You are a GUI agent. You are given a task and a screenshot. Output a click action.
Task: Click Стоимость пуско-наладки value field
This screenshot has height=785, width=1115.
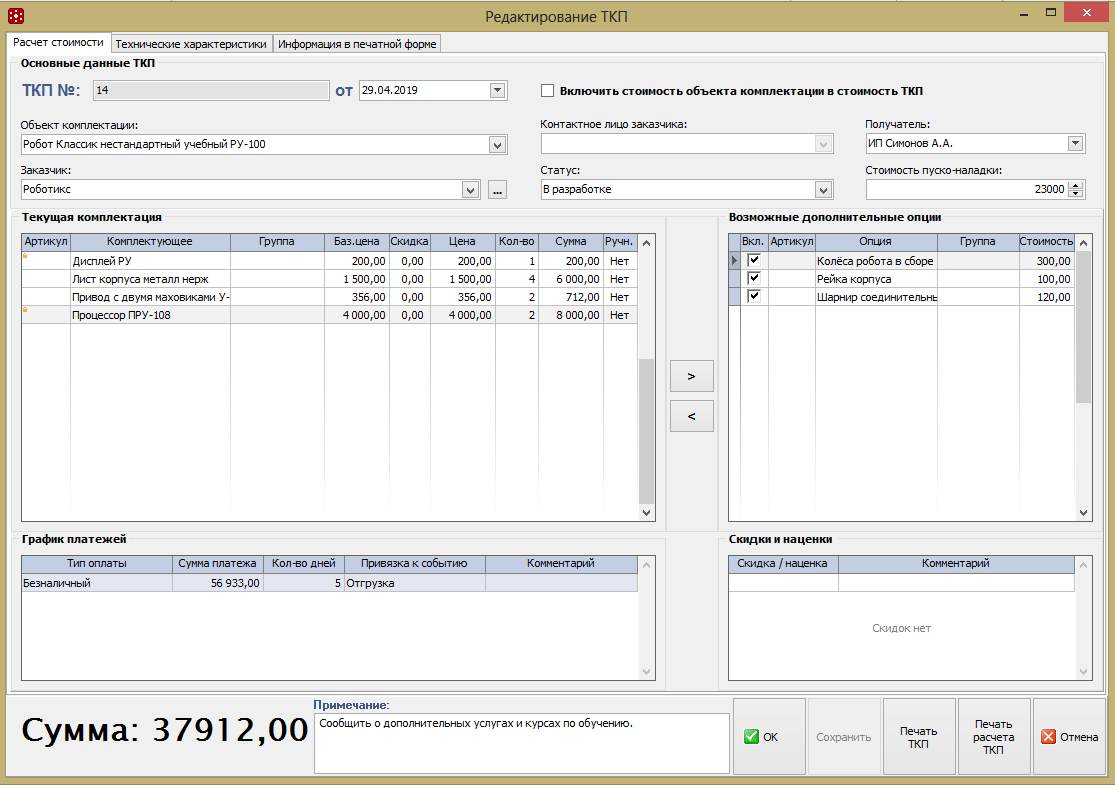point(967,189)
